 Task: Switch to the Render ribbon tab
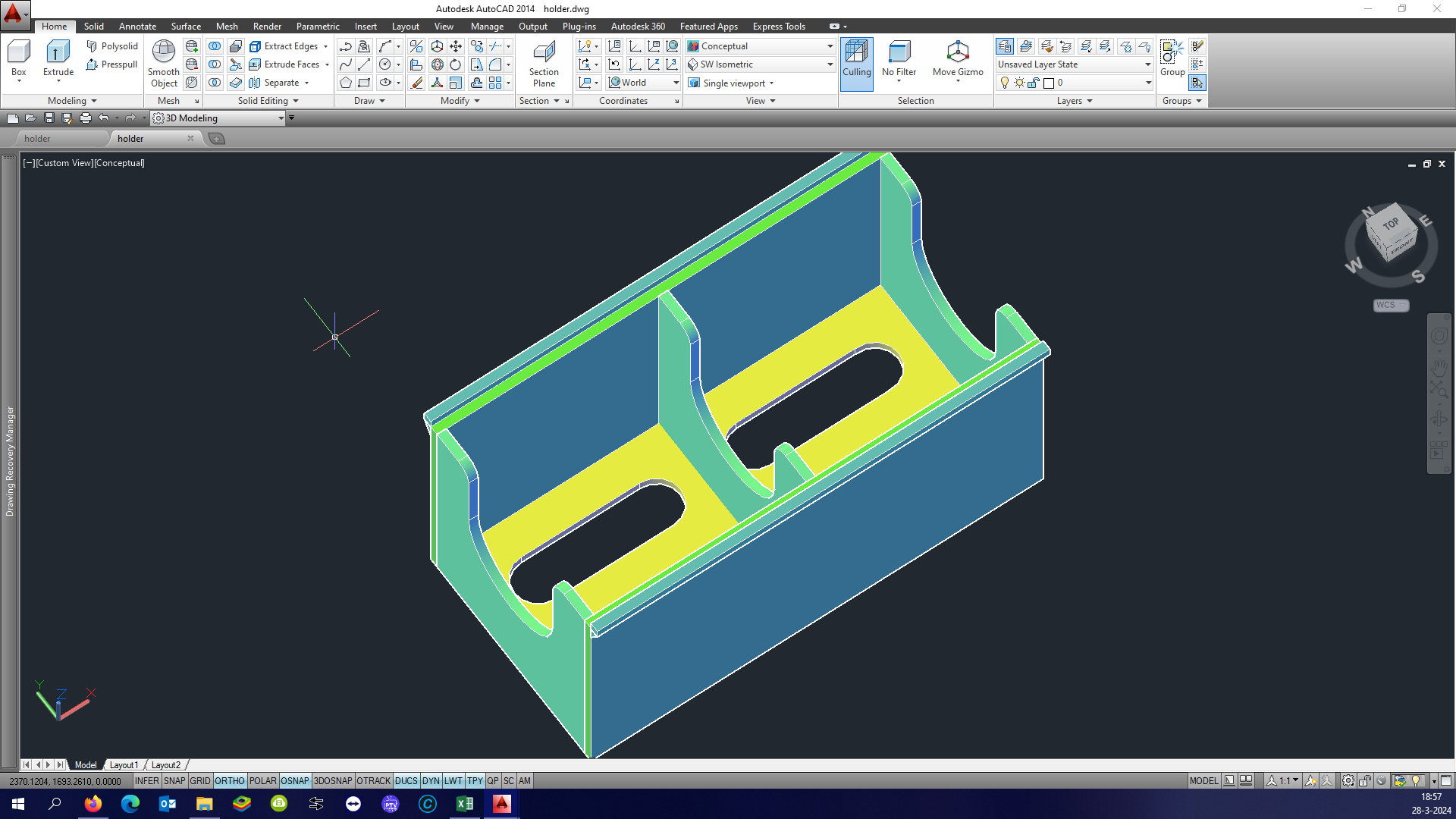[x=267, y=27]
